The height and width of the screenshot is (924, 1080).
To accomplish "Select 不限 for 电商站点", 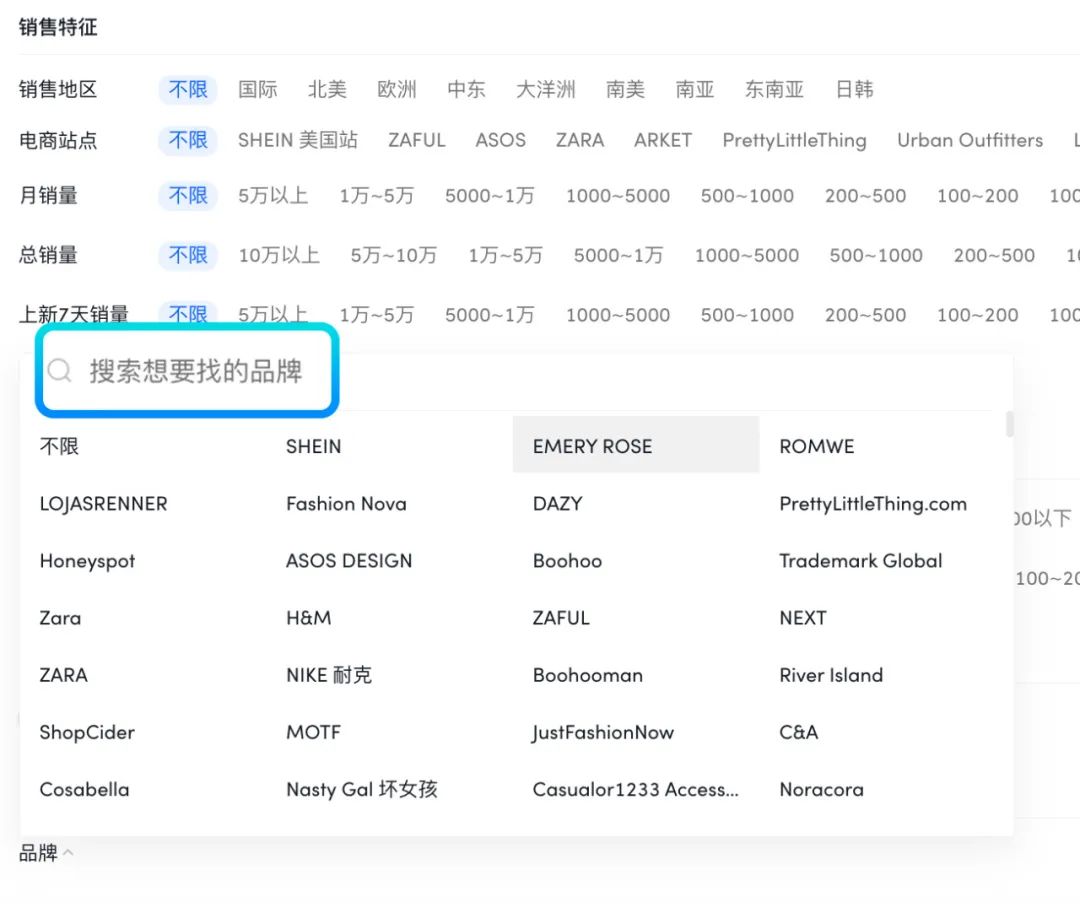I will tap(188, 140).
